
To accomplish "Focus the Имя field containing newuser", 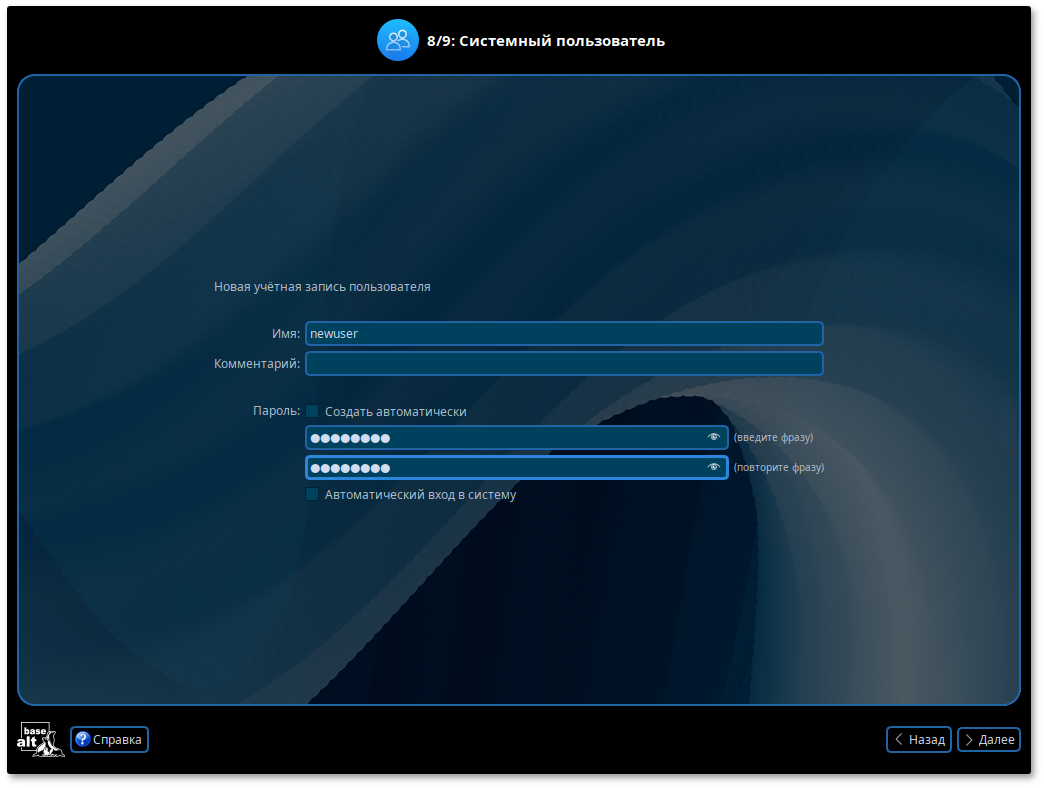I will coord(563,334).
